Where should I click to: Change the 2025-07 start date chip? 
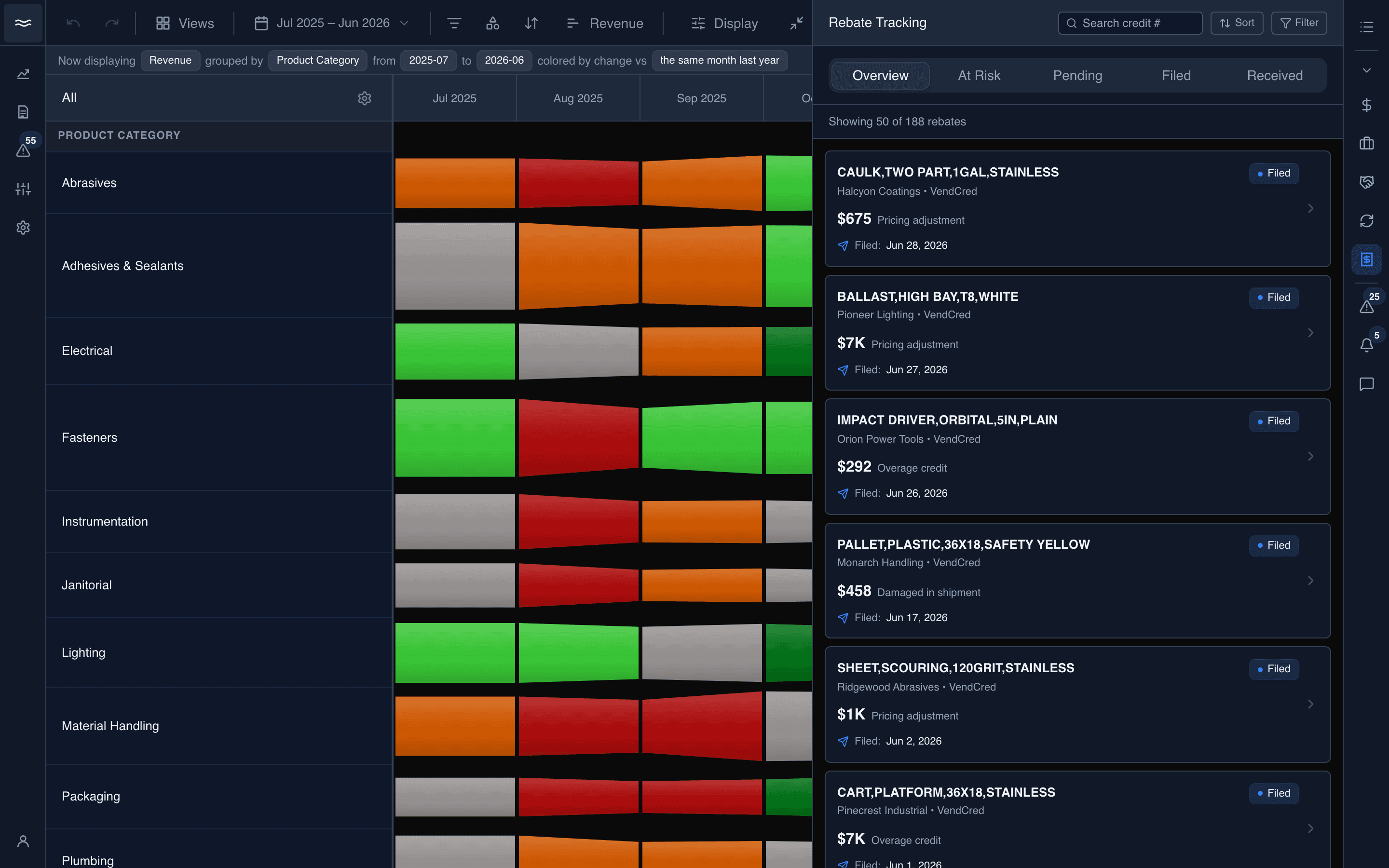point(428,60)
